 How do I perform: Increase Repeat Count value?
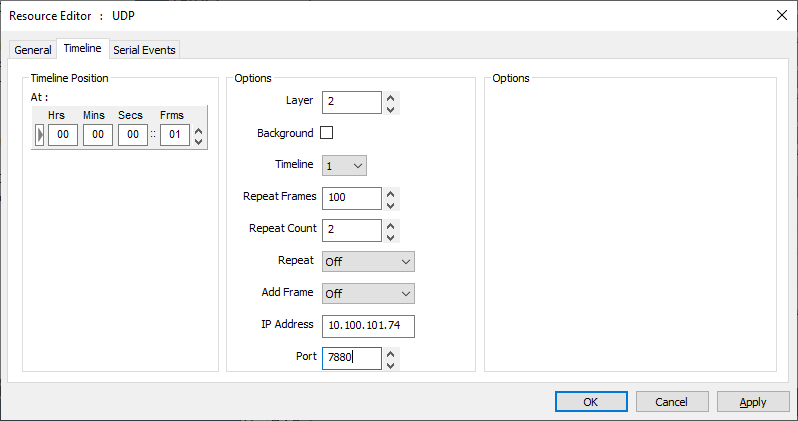tap(390, 226)
